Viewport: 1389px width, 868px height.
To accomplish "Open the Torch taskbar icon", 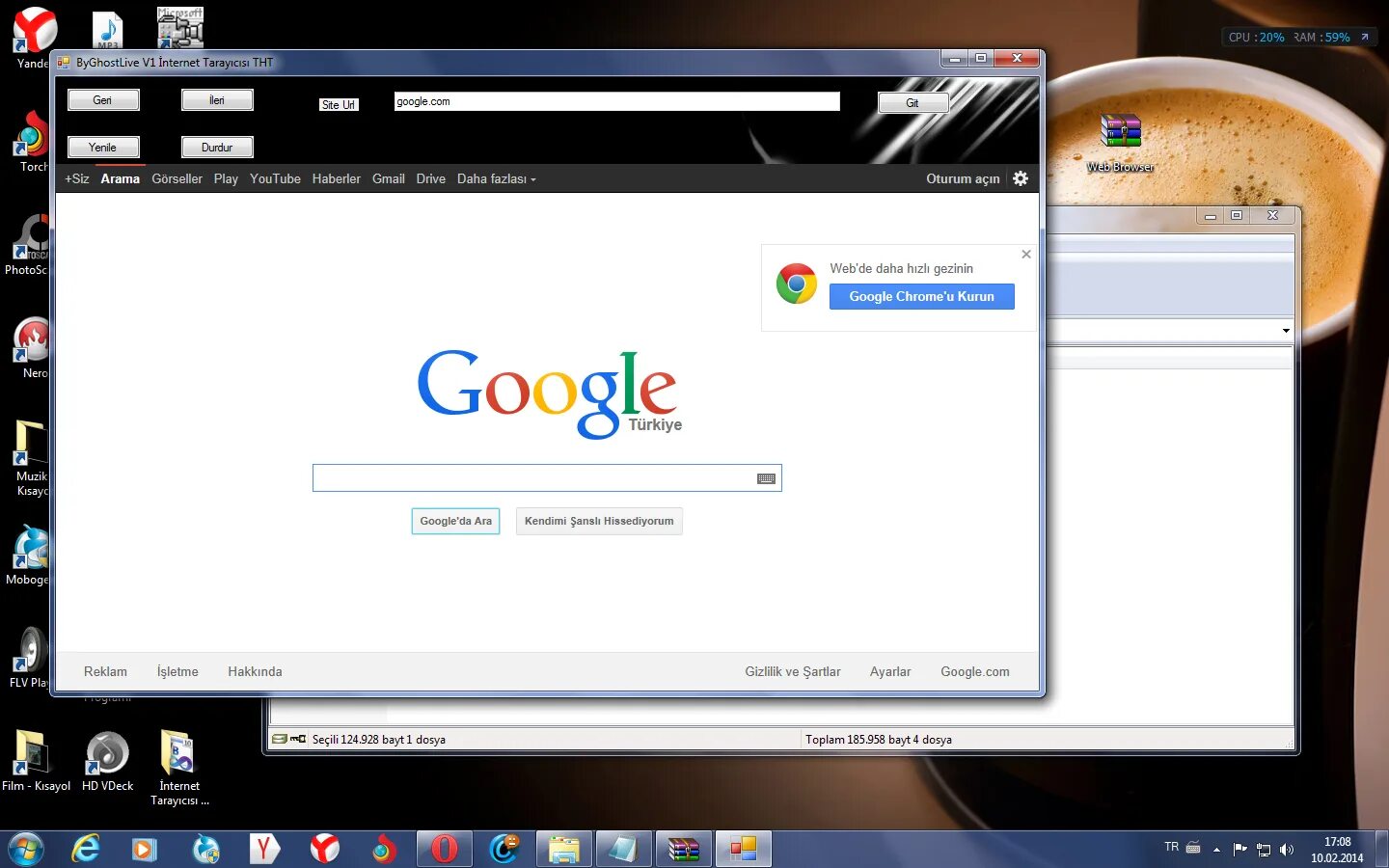I will coord(384,849).
